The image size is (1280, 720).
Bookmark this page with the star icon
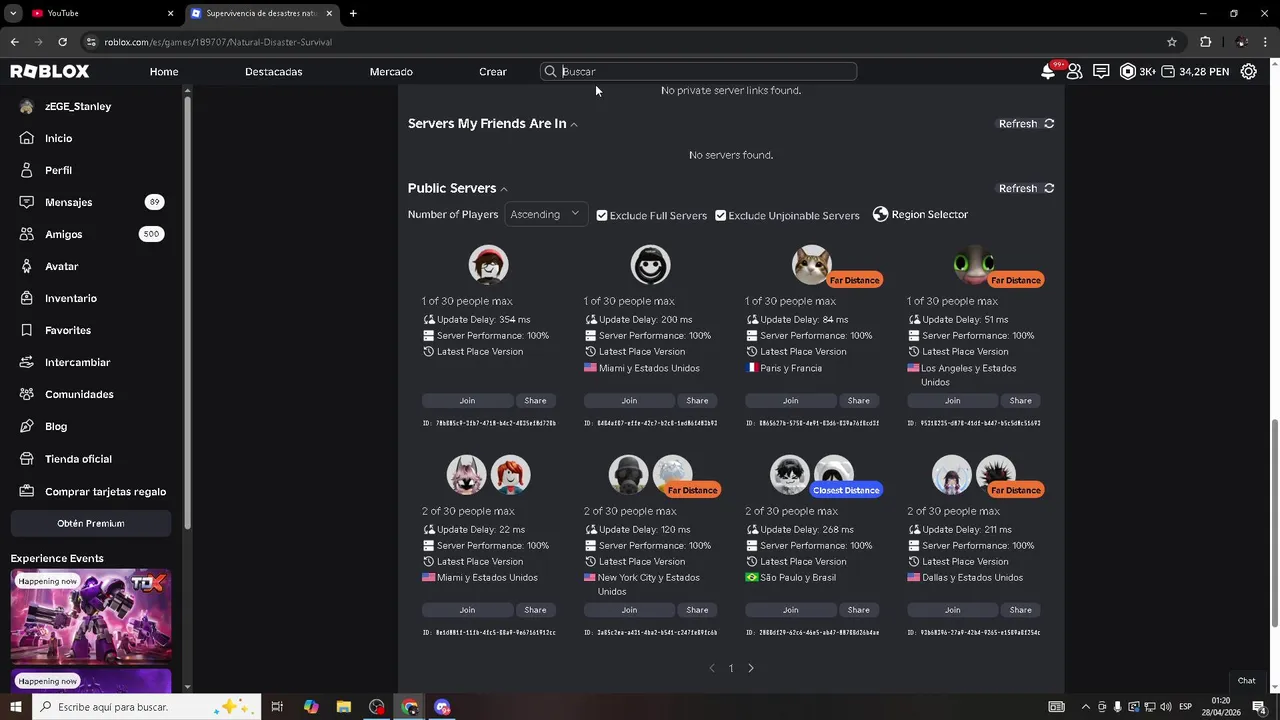coord(1172,42)
